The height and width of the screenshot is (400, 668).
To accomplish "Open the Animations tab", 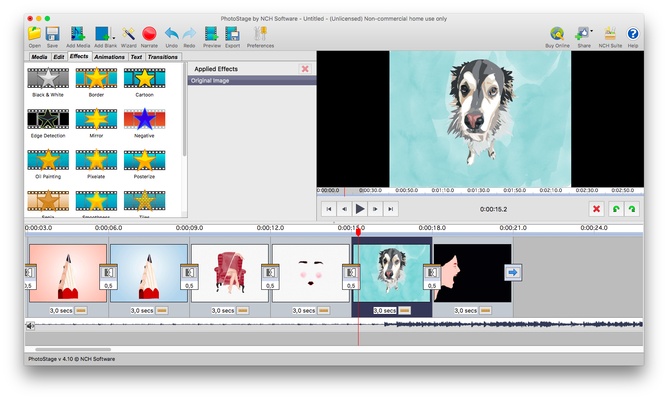I will click(x=109, y=57).
